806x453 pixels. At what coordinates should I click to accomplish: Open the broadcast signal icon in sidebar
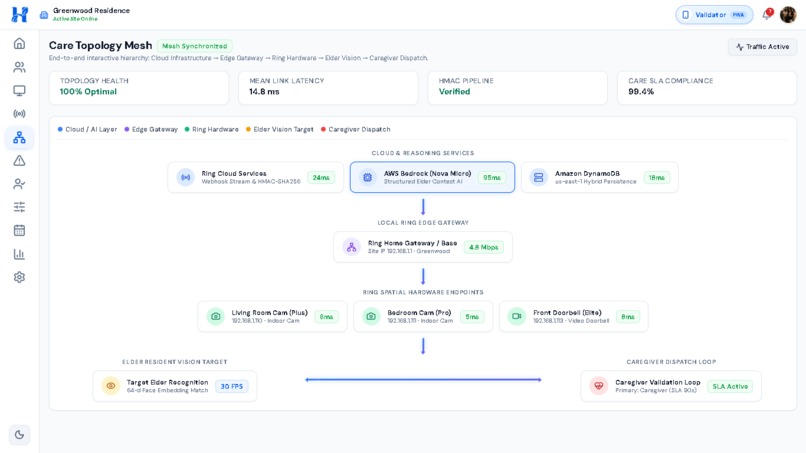(19, 114)
